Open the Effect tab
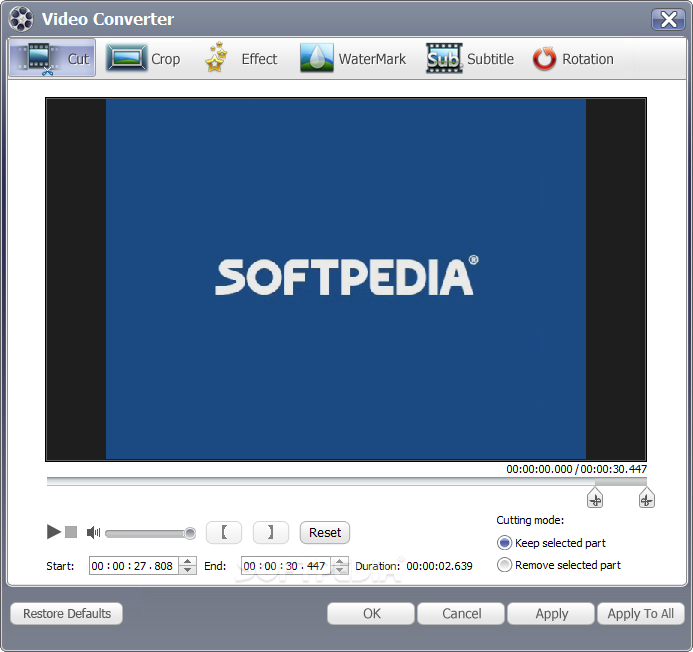This screenshot has width=693, height=652. pos(241,58)
